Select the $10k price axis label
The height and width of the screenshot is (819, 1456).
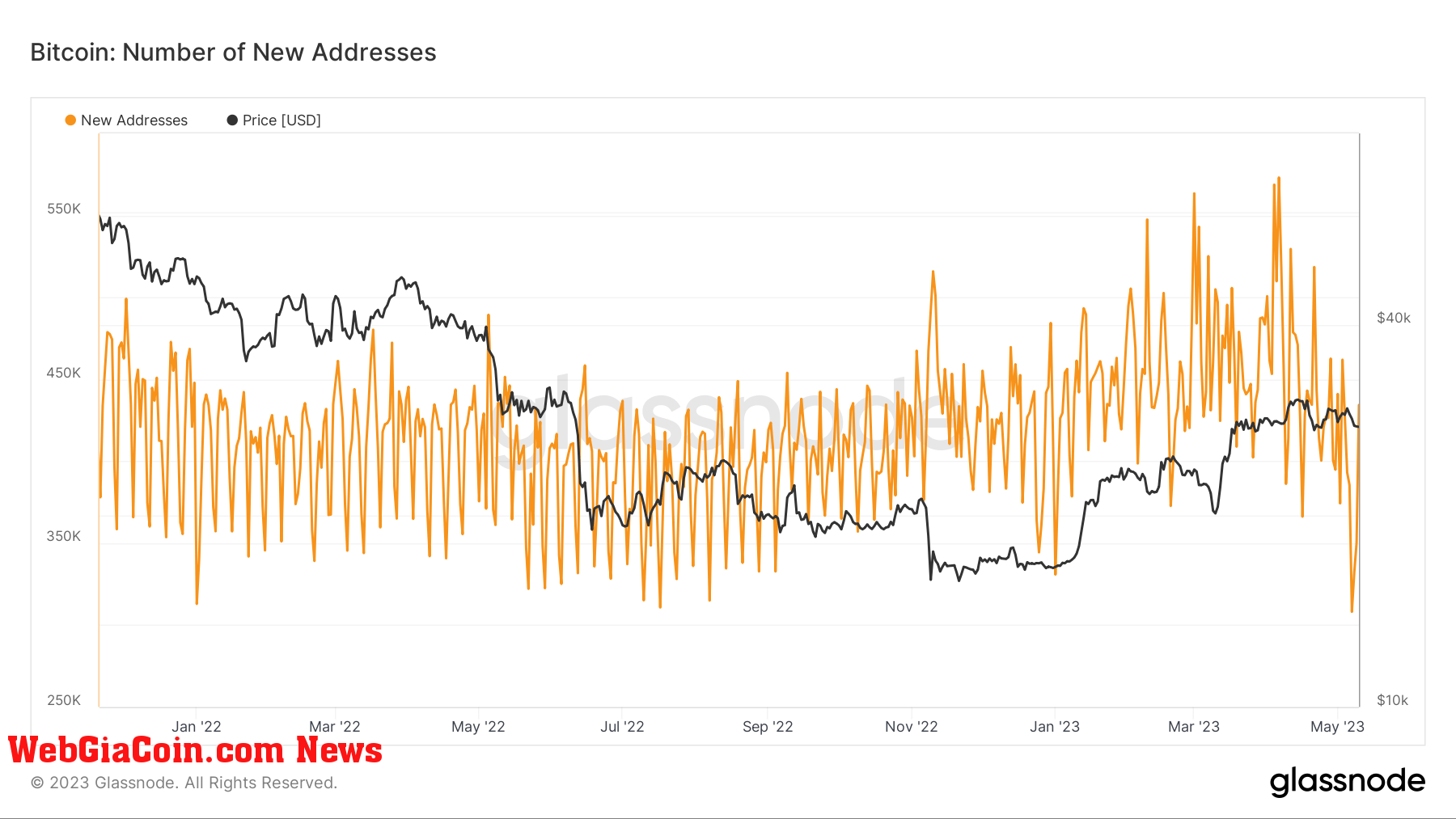(x=1393, y=700)
